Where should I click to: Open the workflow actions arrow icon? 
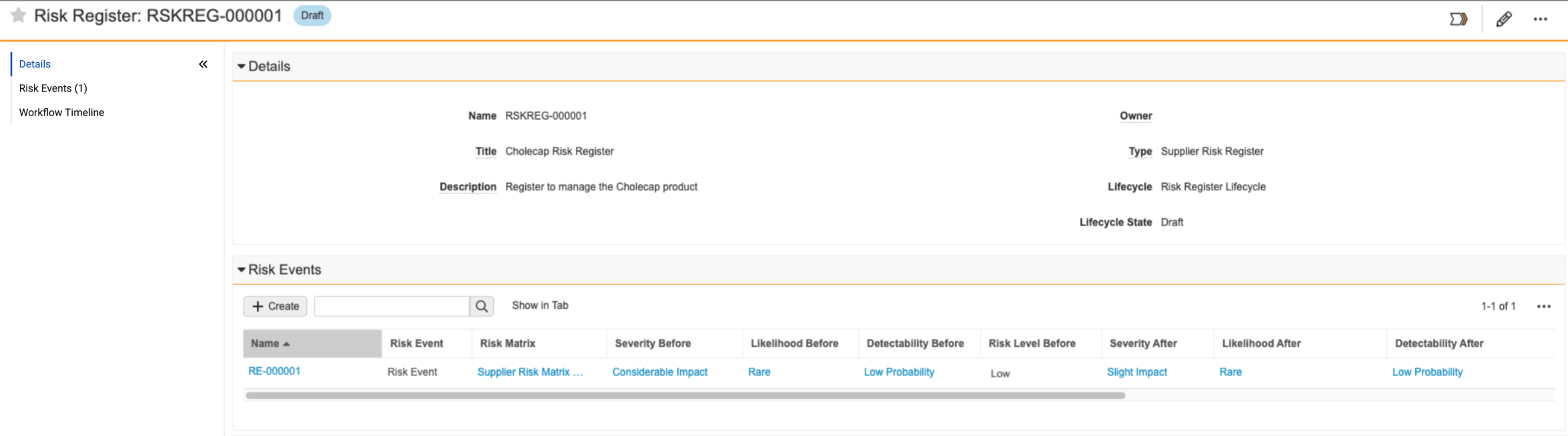(1459, 19)
